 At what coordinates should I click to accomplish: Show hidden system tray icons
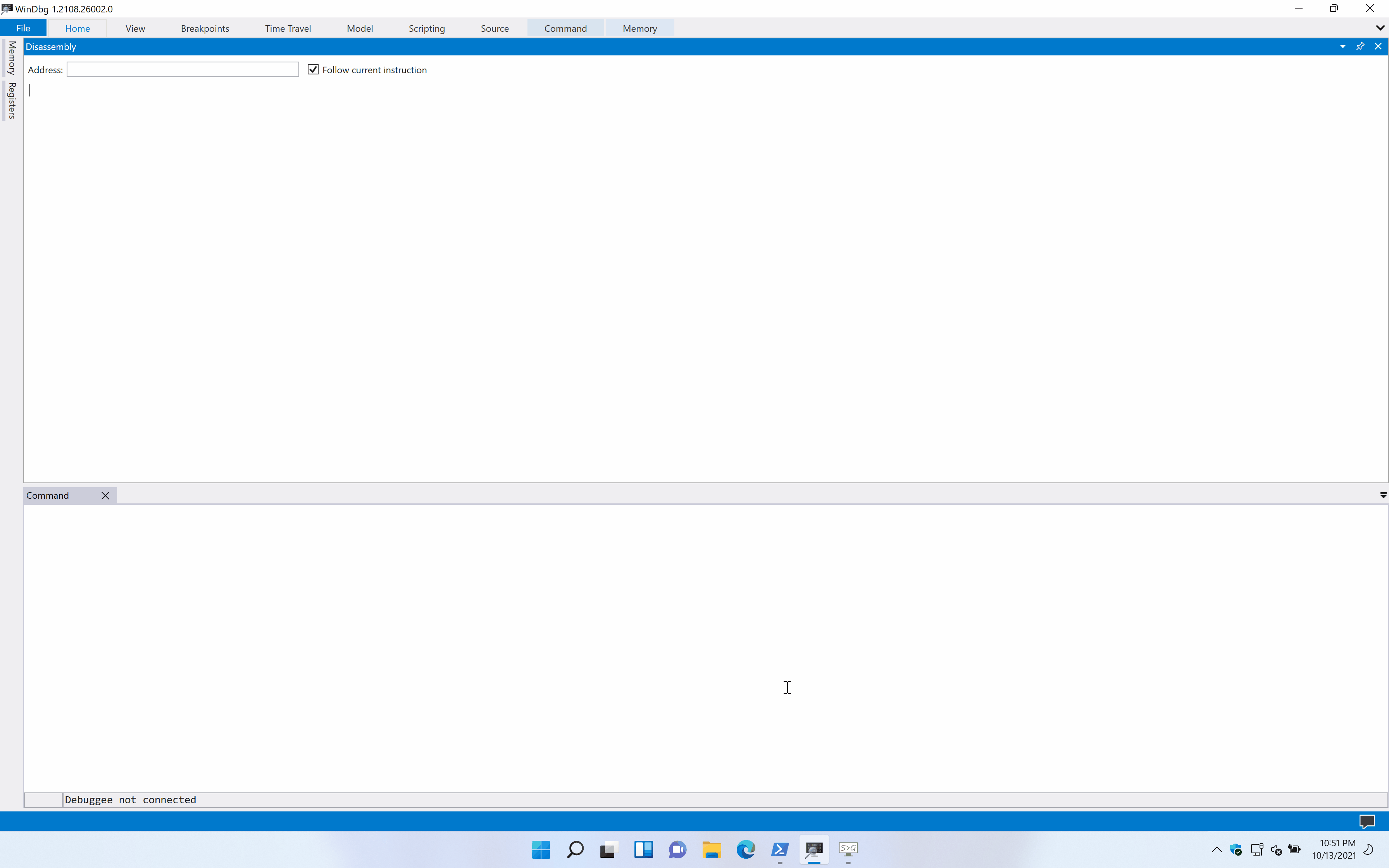pyautogui.click(x=1216, y=850)
